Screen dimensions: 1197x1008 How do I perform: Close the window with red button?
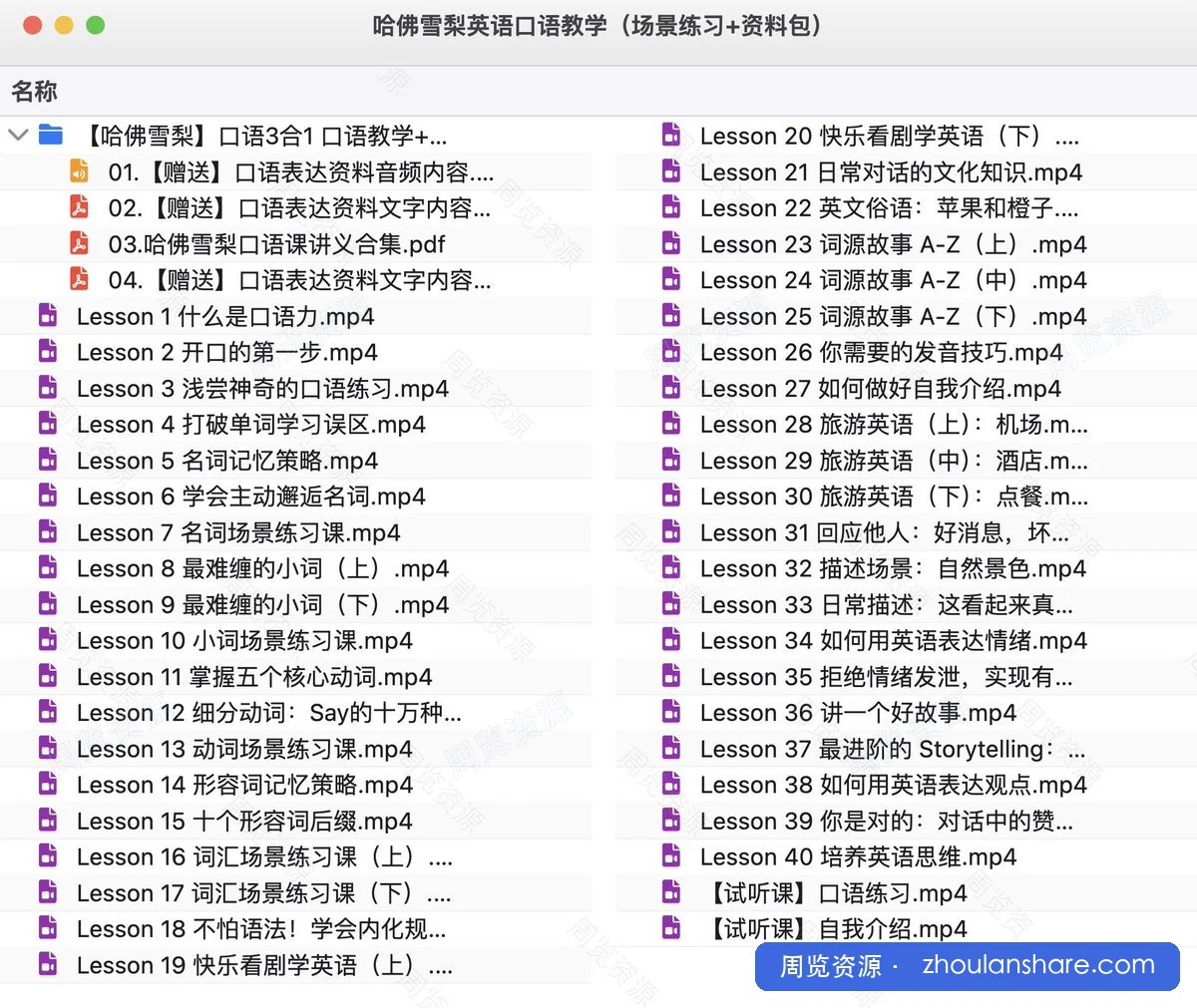tap(32, 25)
